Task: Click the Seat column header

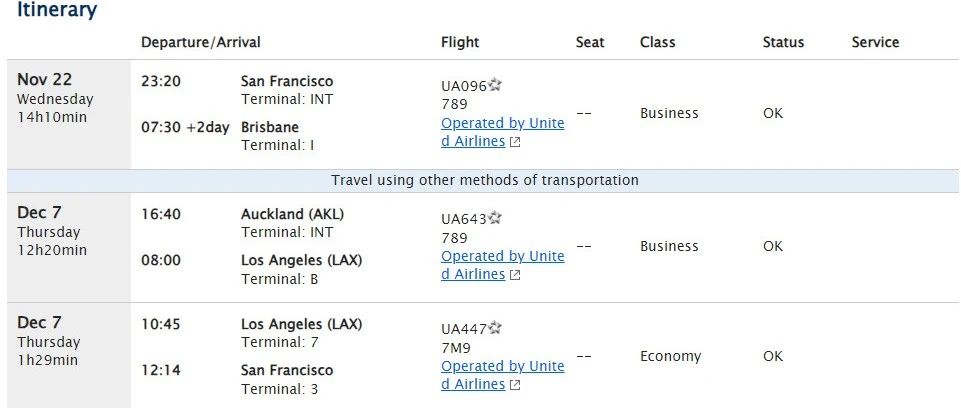Action: coord(590,42)
